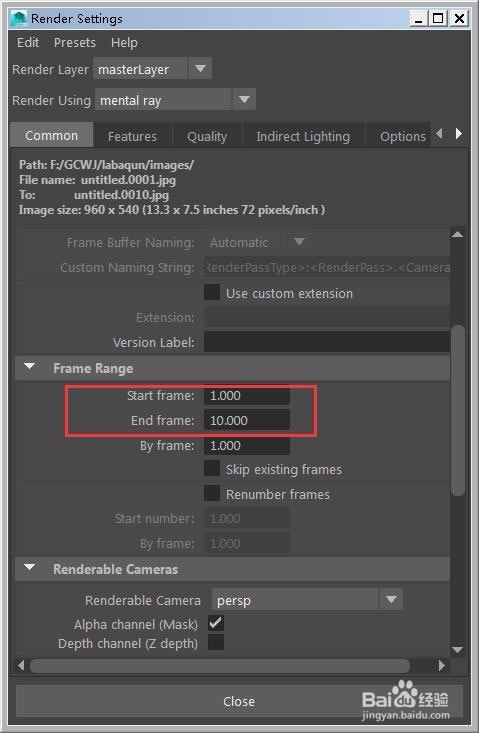Switch to the Quality tab
Screen dimensions: 479x733
pos(207,137)
